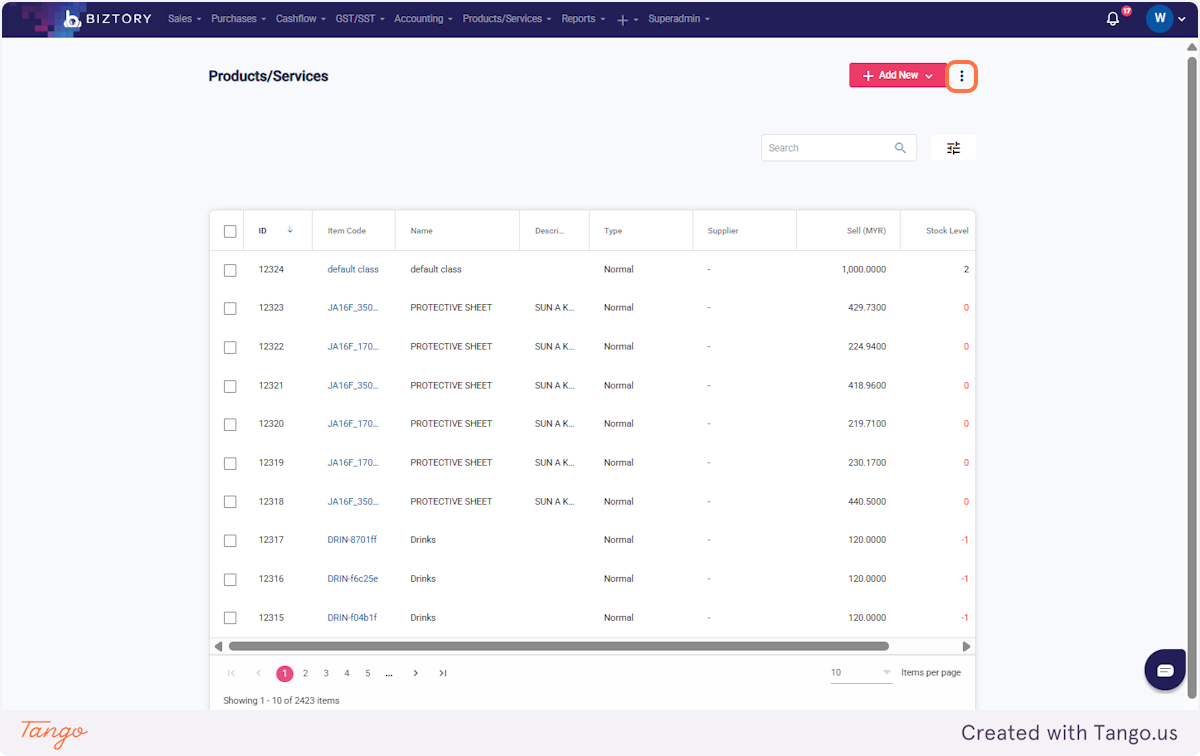Go to first page icon
Screen dimensions: 1200x756
pos(231,673)
